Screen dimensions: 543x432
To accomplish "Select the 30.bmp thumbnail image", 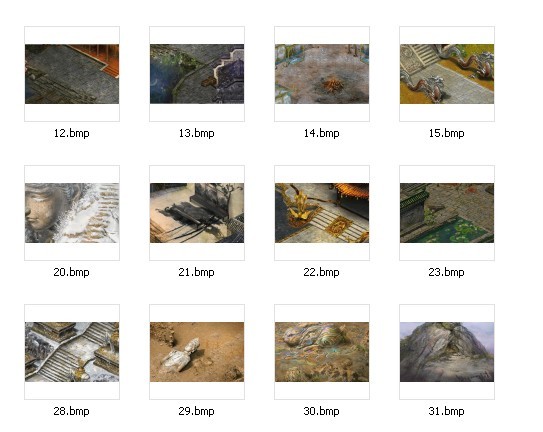I will (x=322, y=352).
